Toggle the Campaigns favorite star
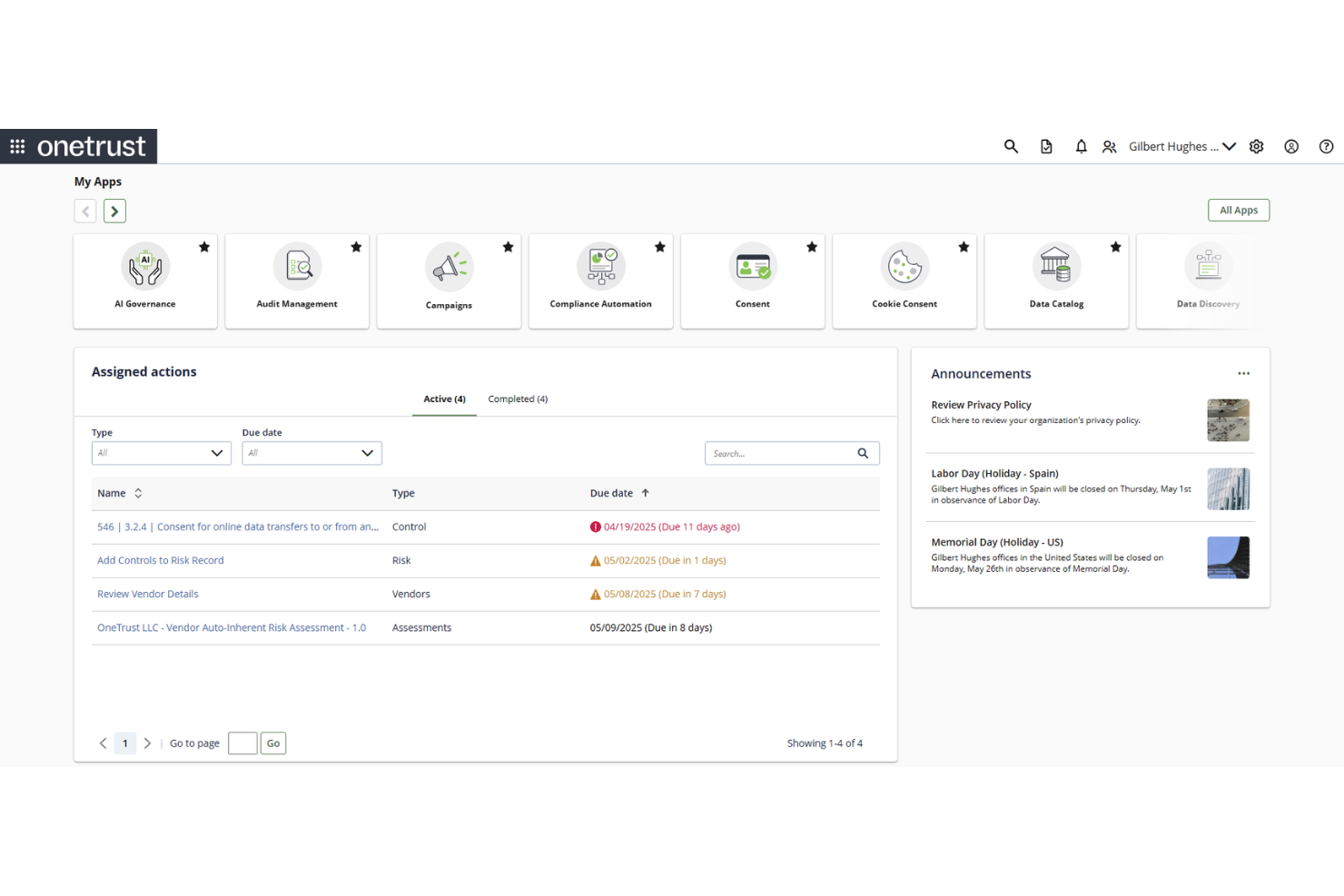The image size is (1344, 896). [508, 246]
